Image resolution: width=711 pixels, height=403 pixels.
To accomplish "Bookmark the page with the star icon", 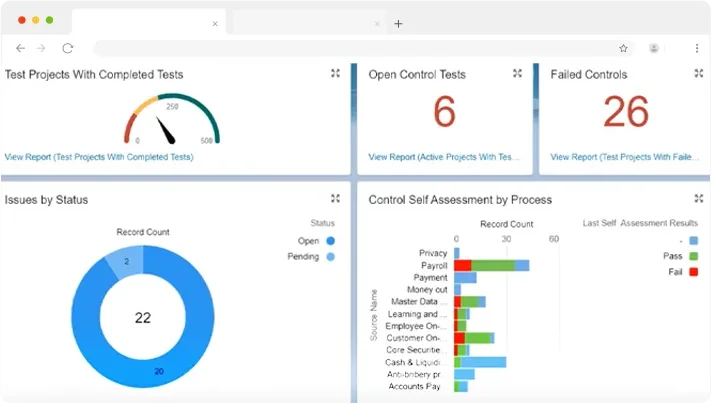I will (623, 48).
